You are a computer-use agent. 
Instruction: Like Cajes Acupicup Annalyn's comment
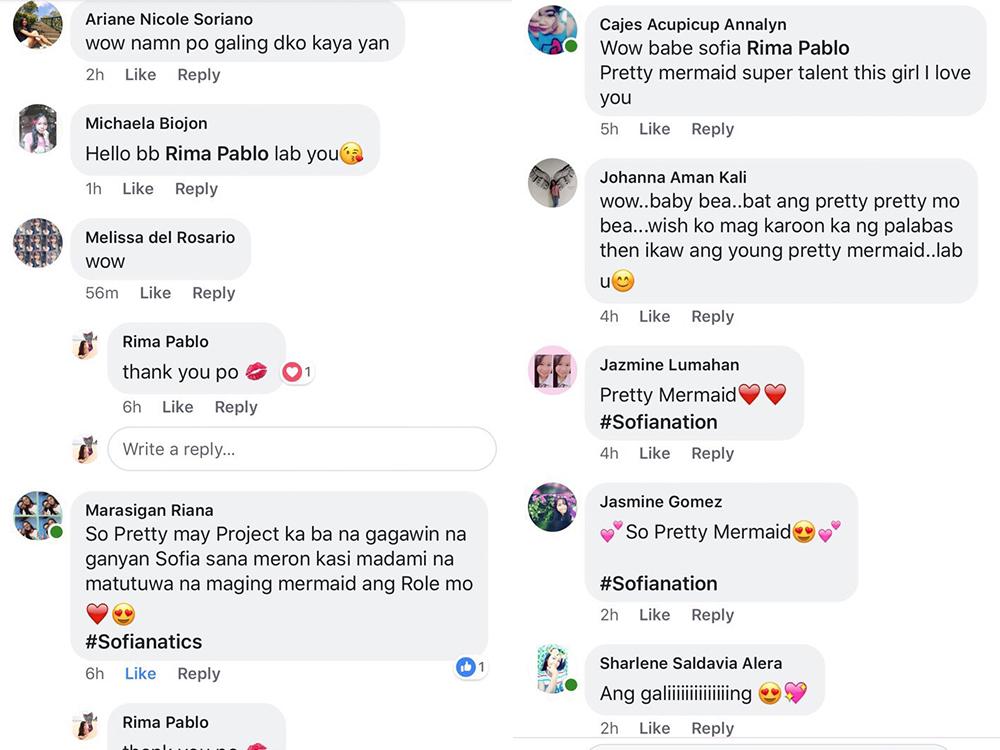(654, 129)
